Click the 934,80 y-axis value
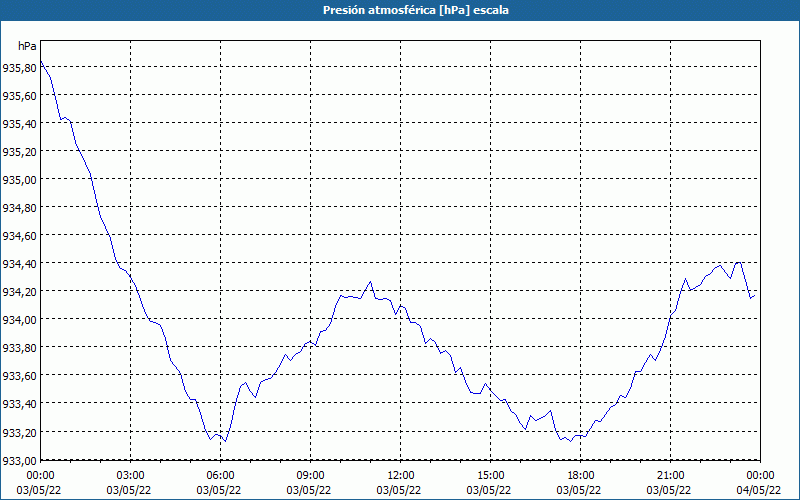The height and width of the screenshot is (500, 800). click(x=18, y=208)
